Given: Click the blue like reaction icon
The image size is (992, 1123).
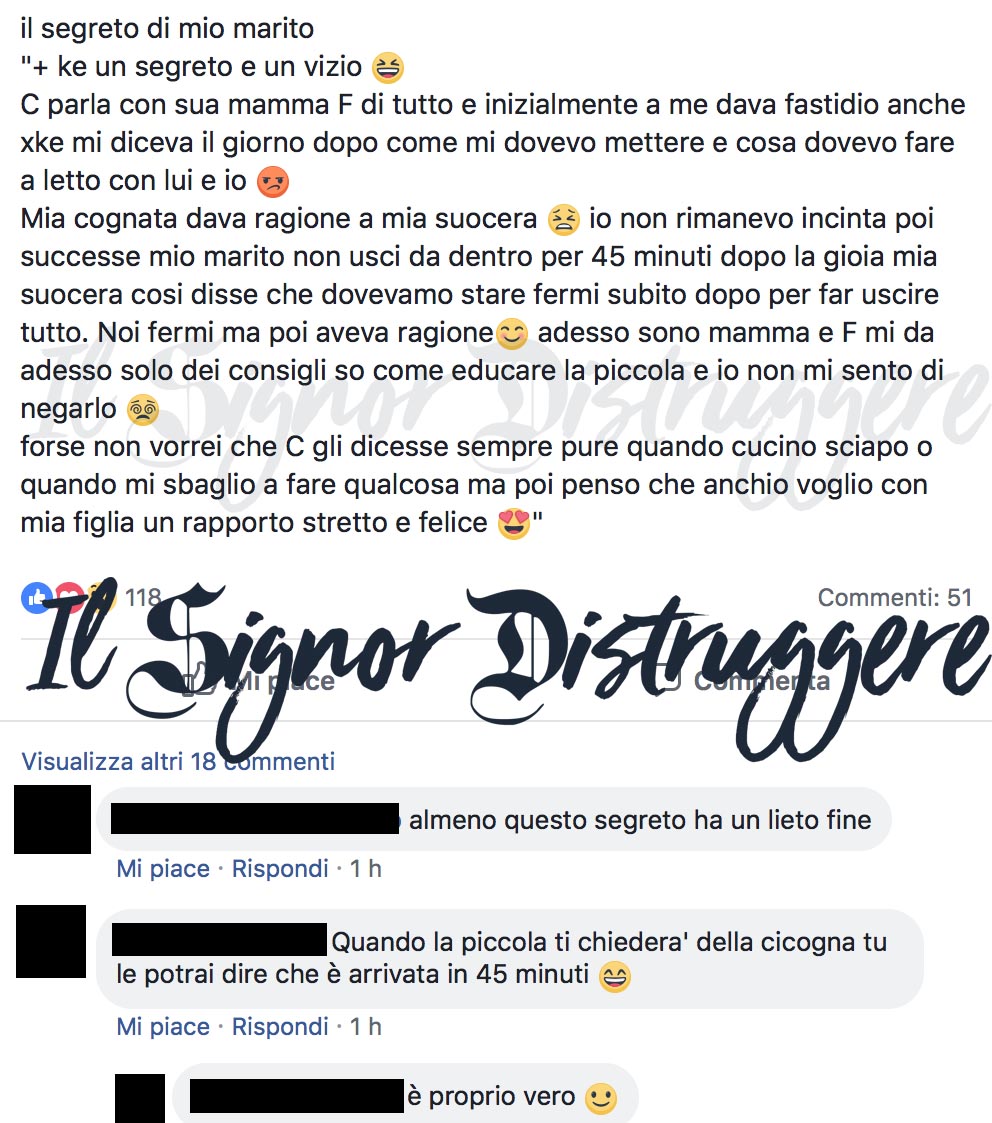Looking at the screenshot, I should 36,597.
